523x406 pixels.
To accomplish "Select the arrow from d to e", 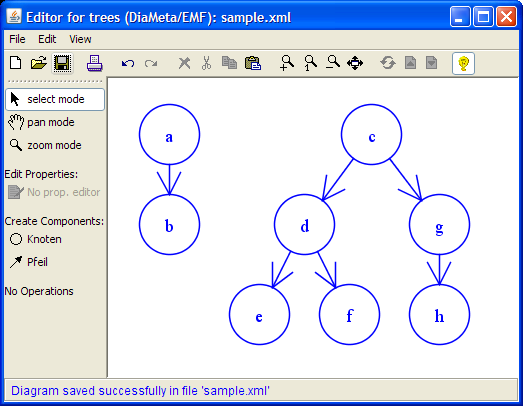I will pyautogui.click(x=282, y=270).
